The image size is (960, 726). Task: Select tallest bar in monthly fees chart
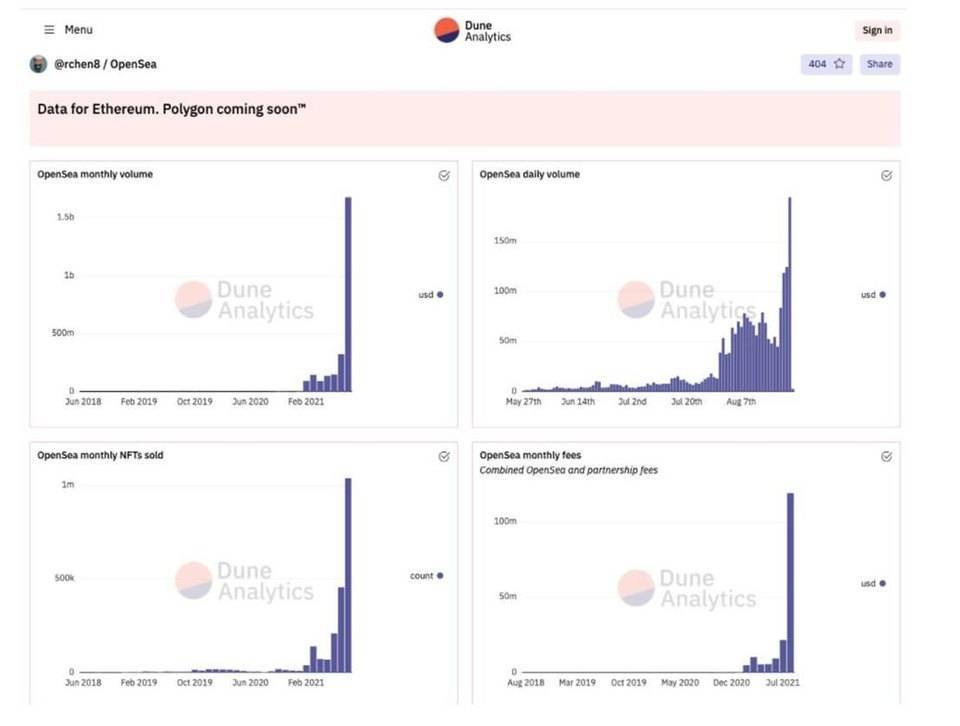coord(791,582)
